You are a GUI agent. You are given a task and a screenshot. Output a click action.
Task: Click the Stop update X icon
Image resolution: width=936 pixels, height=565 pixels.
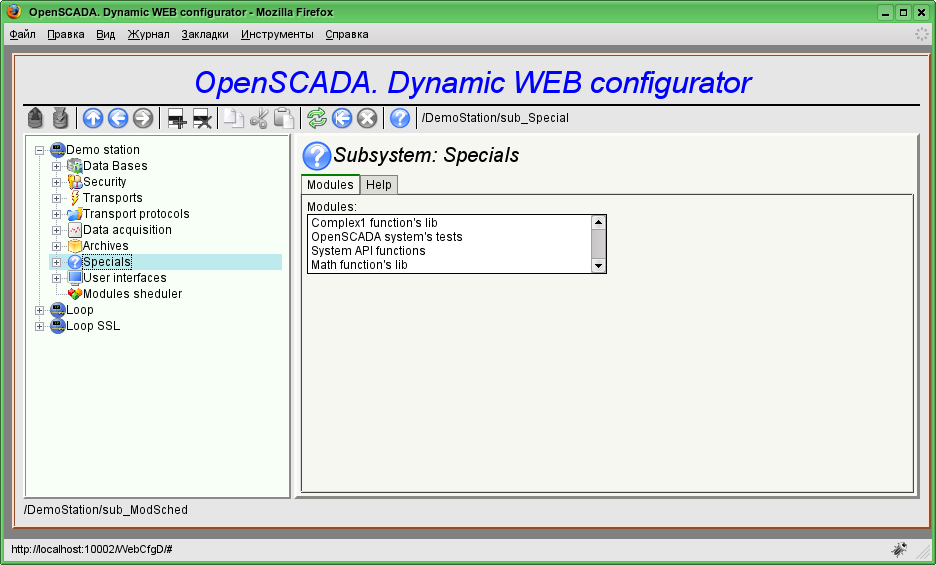click(367, 118)
